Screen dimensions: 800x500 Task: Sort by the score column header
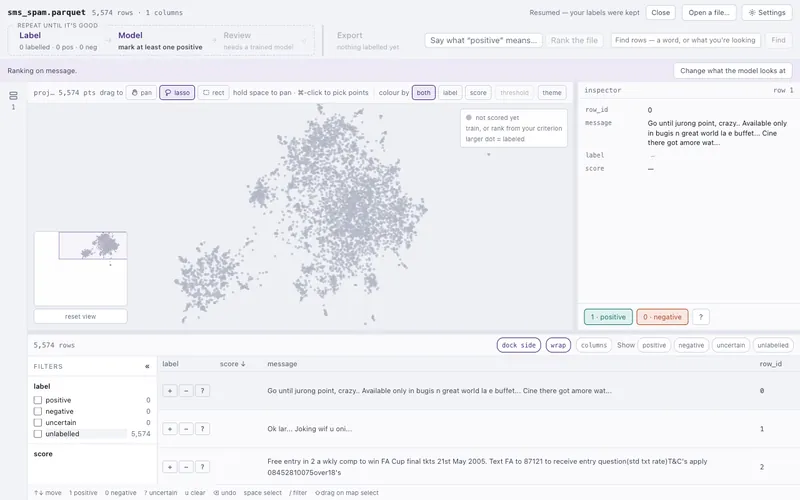[x=233, y=364]
